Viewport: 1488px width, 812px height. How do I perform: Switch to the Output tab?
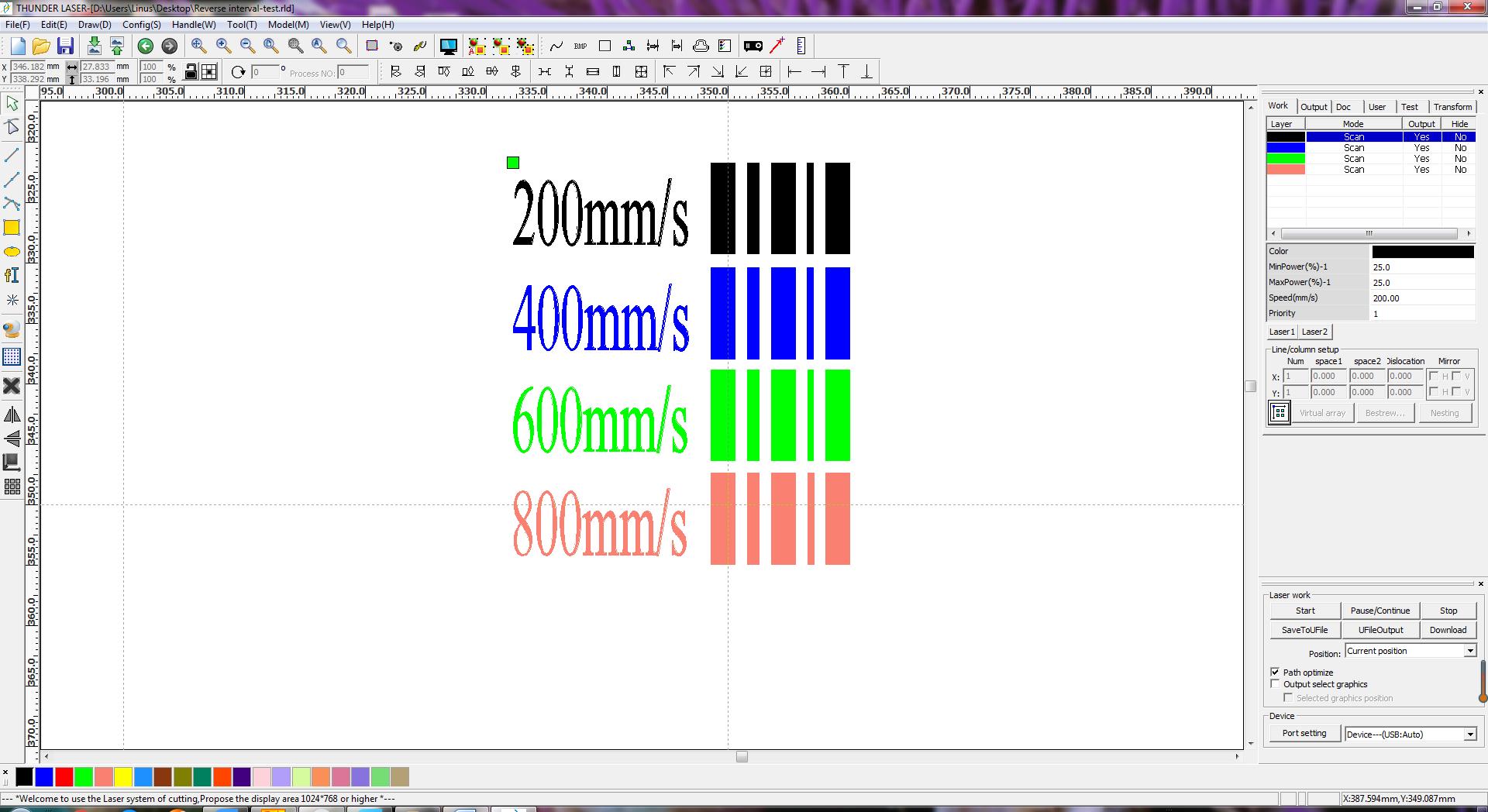pyautogui.click(x=1313, y=107)
